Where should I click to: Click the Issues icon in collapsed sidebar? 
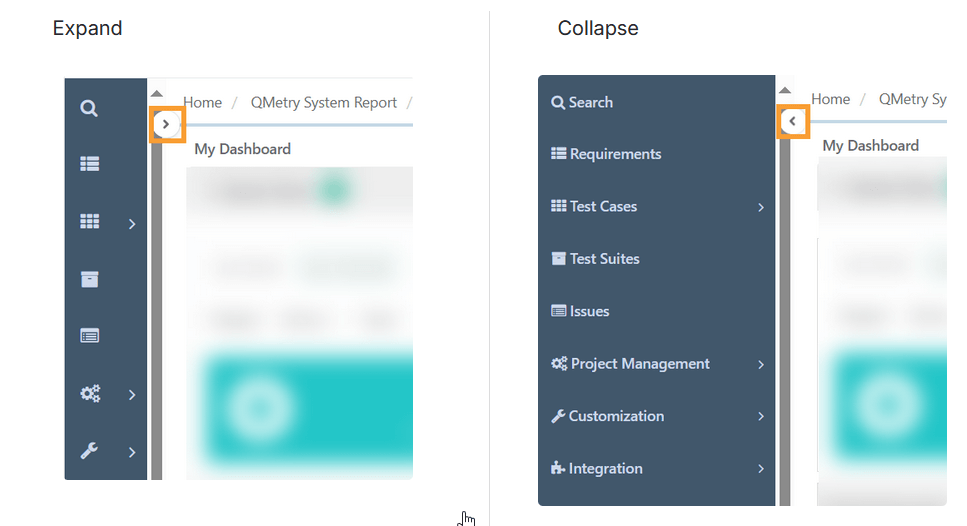(x=89, y=336)
